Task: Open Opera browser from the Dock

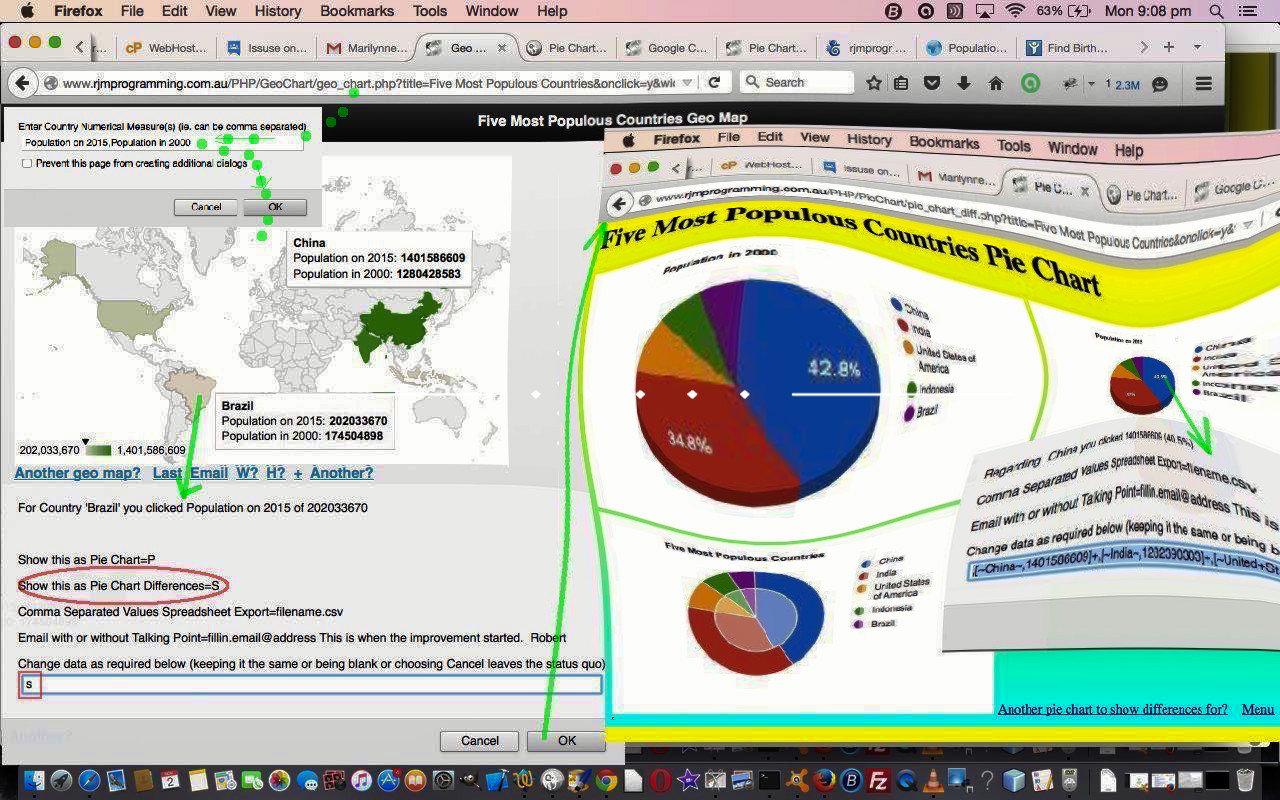Action: [x=660, y=780]
